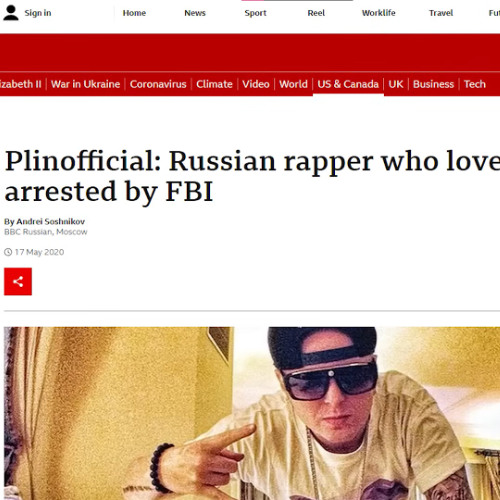Navigate to Worklife
This screenshot has width=500, height=500.
click(x=379, y=13)
